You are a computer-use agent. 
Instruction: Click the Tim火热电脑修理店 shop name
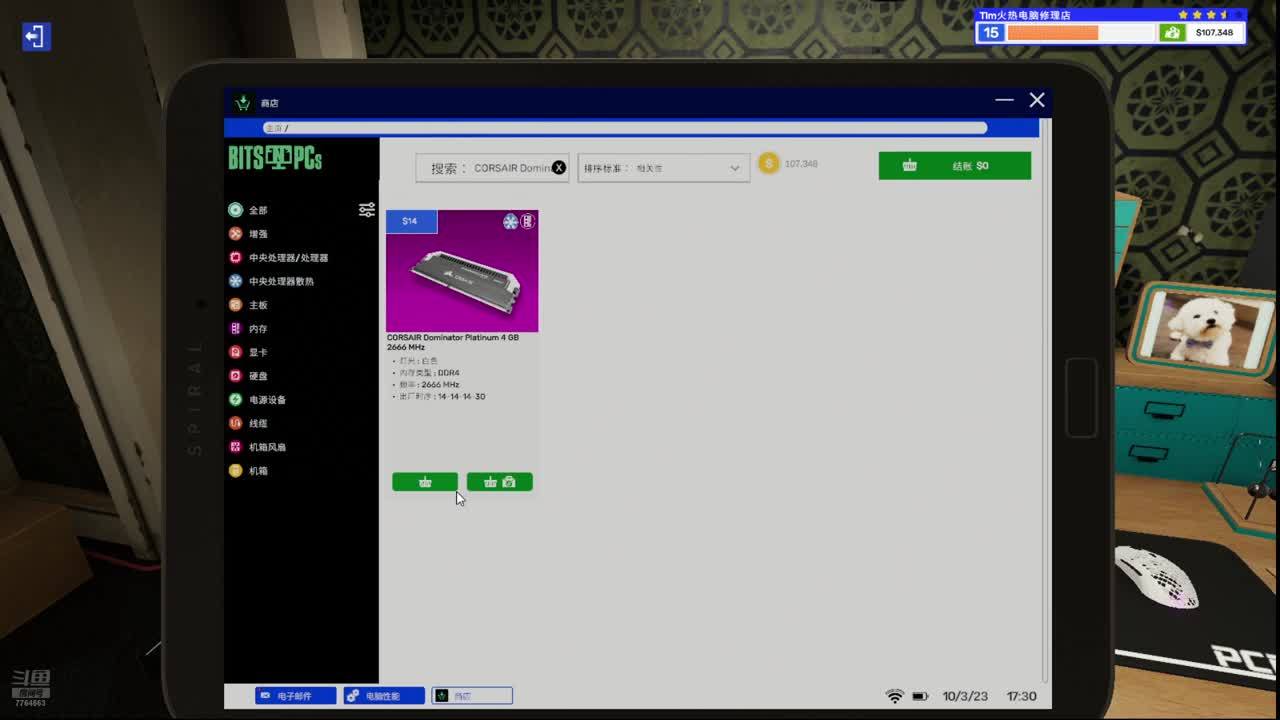pos(1025,15)
